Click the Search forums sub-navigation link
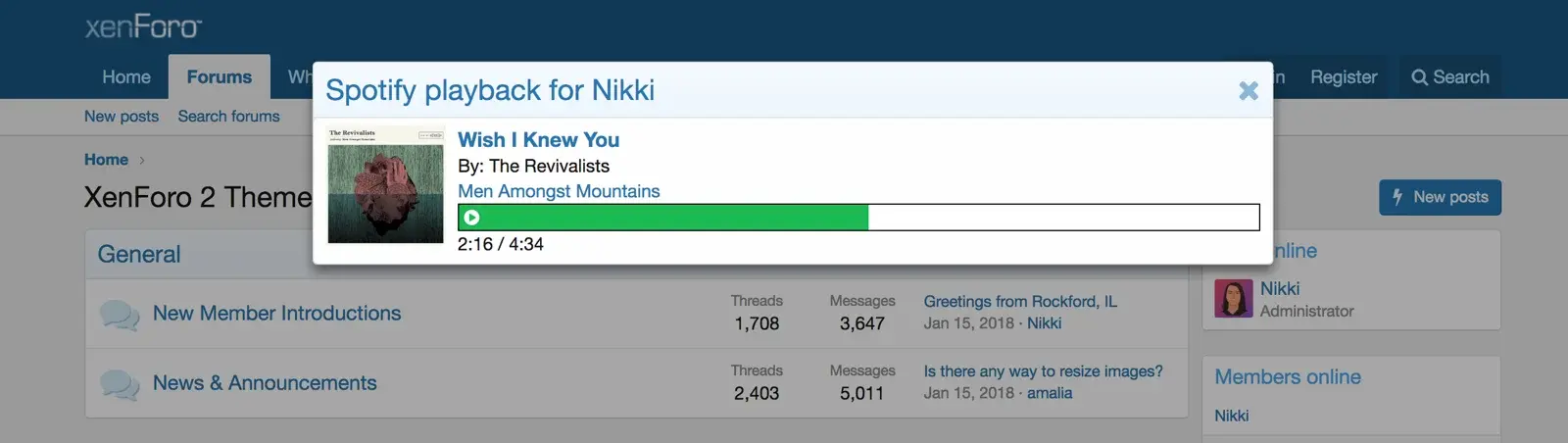 coord(228,117)
